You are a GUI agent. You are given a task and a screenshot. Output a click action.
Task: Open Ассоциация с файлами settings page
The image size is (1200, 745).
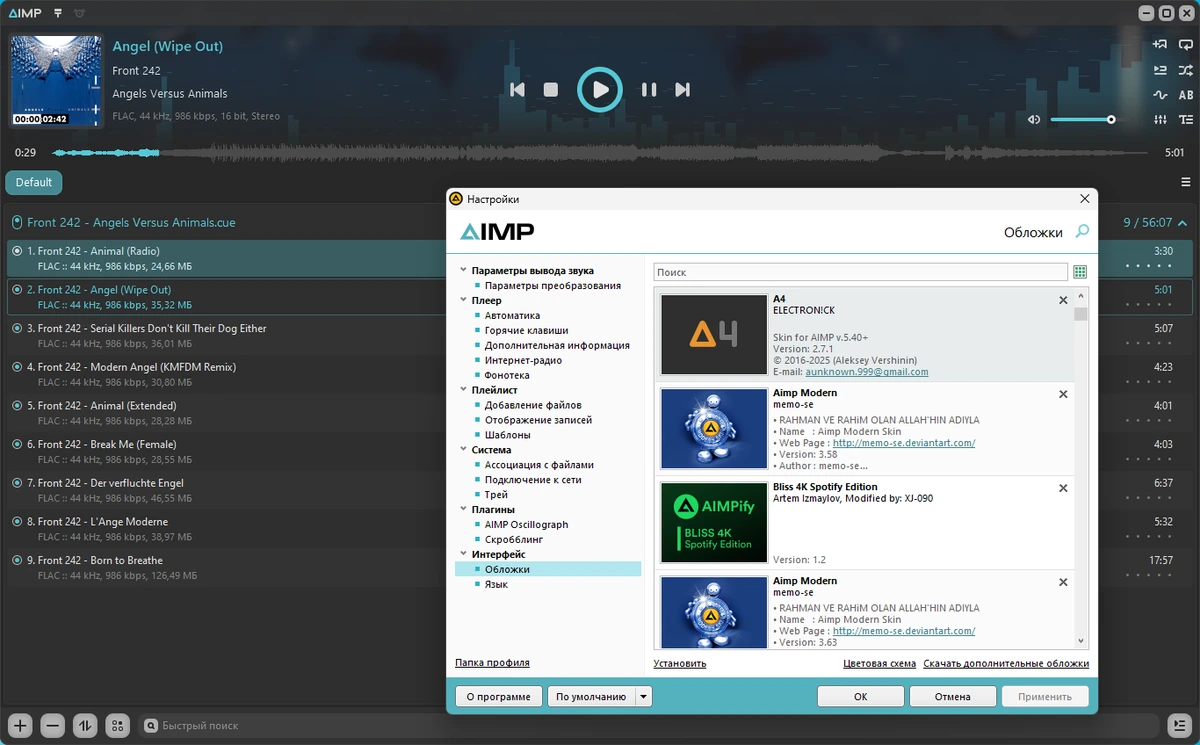[x=539, y=465]
